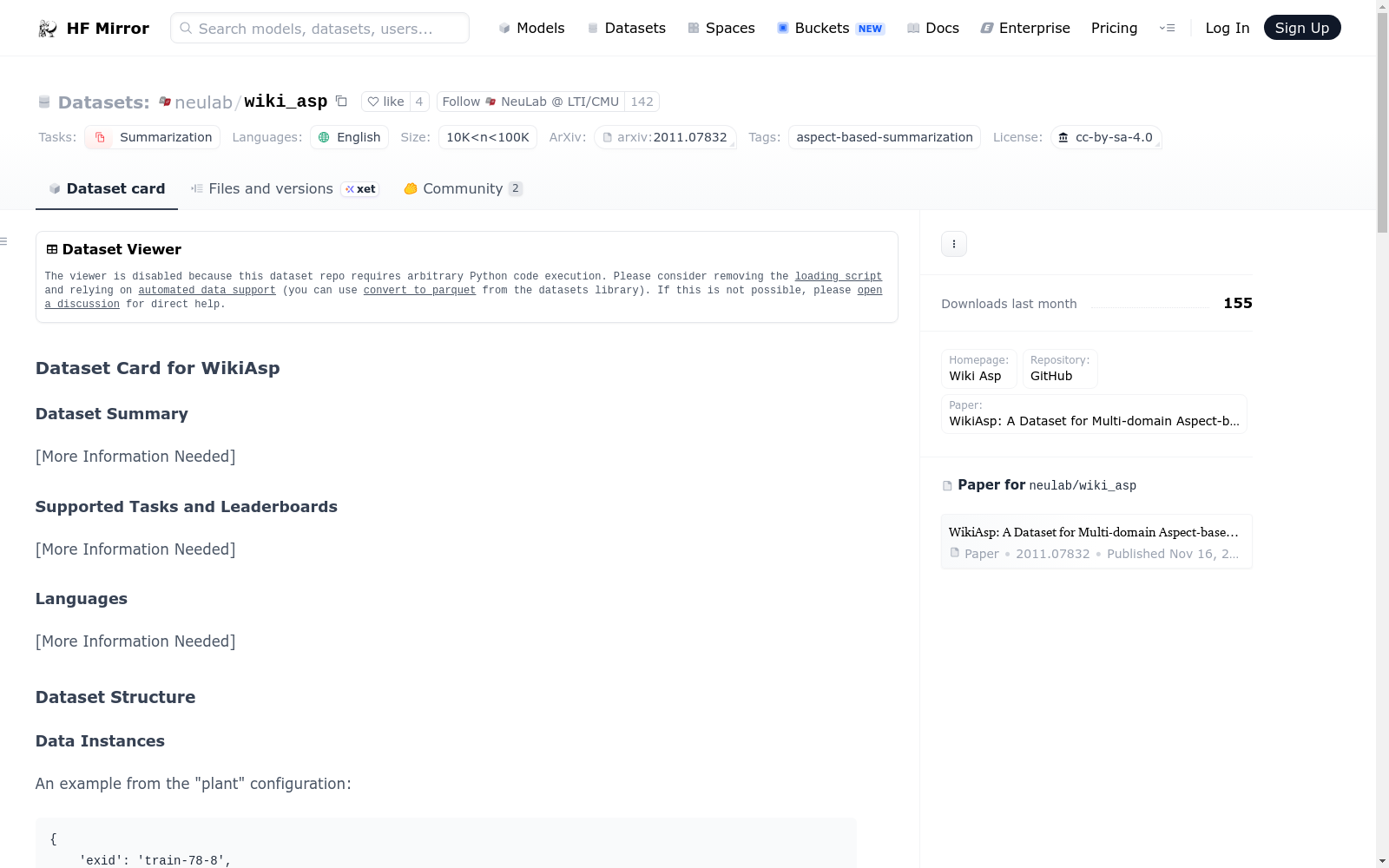Screen dimensions: 1389x868
Task: Go to Datasets in navigation
Action: (x=626, y=29)
